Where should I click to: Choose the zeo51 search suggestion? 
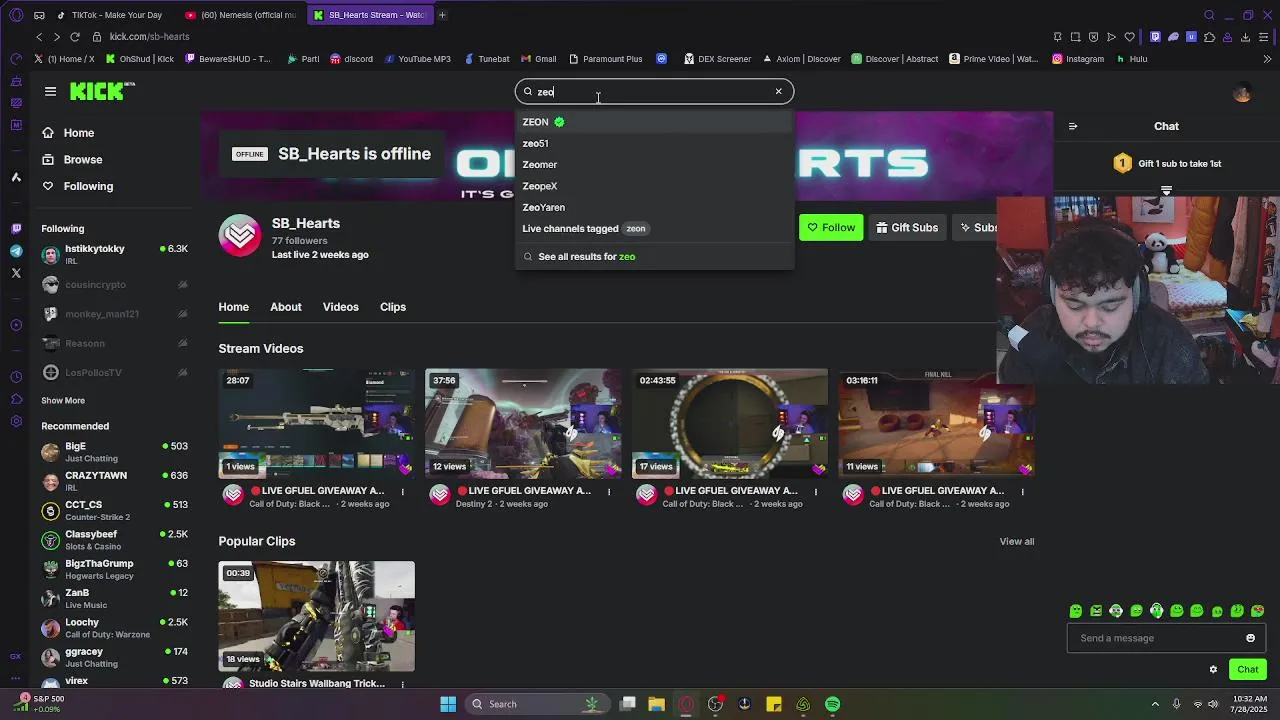point(654,143)
